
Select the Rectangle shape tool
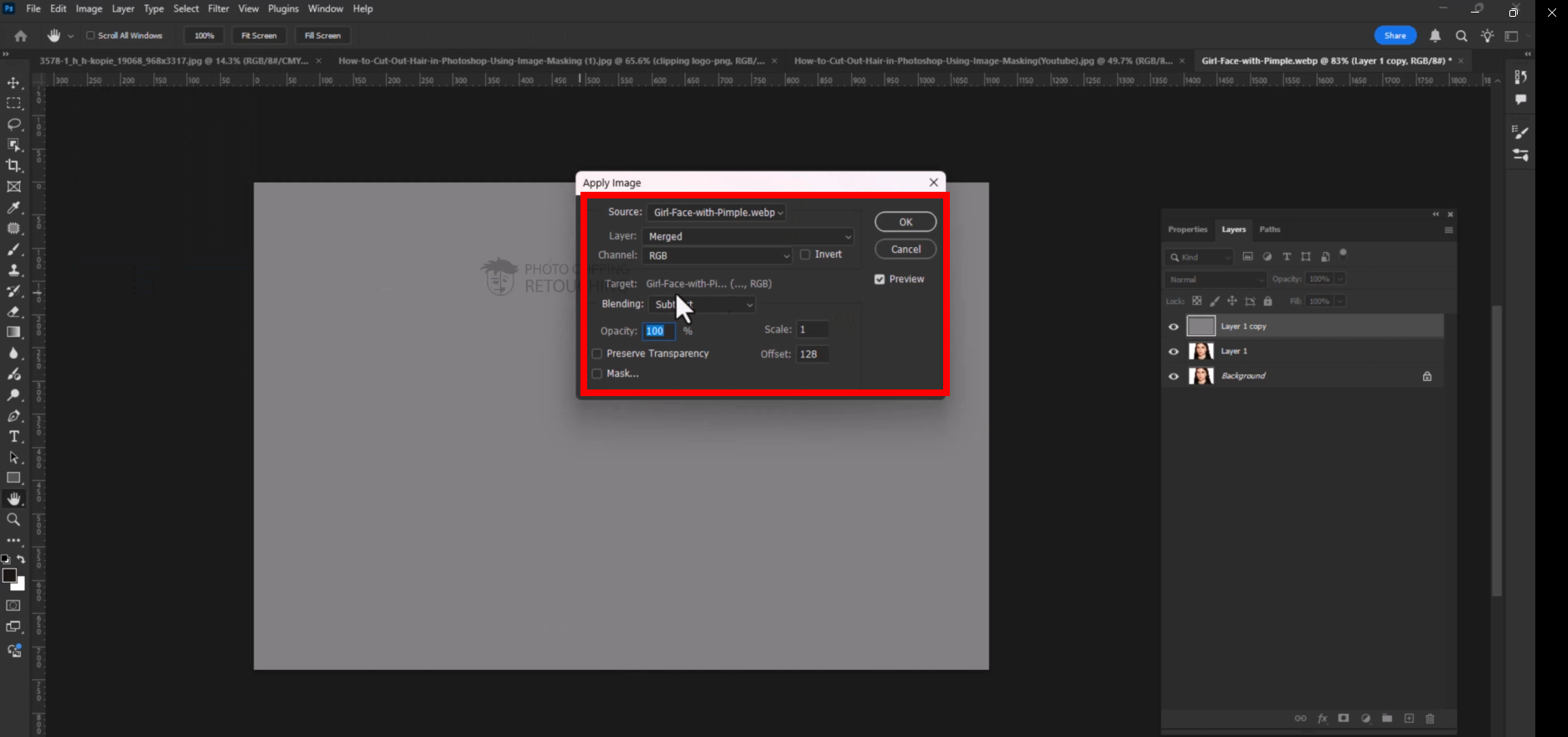click(13, 477)
